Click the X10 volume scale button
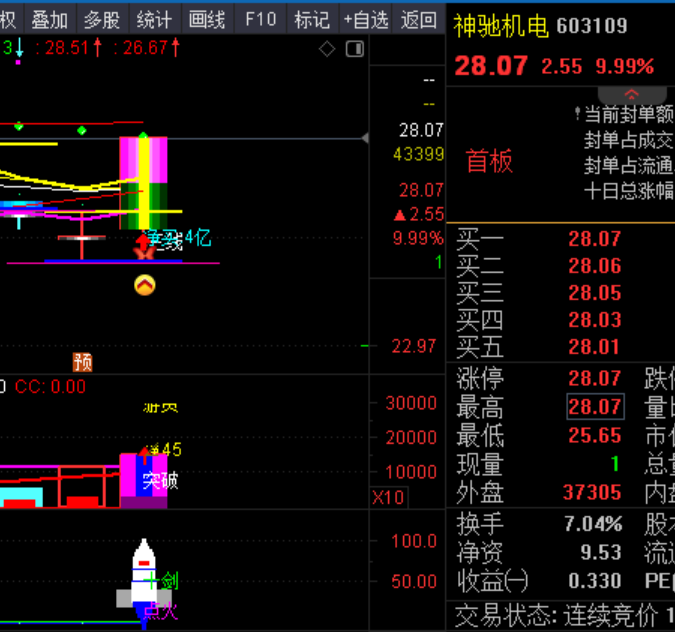Image resolution: width=675 pixels, height=632 pixels. pyautogui.click(x=388, y=498)
